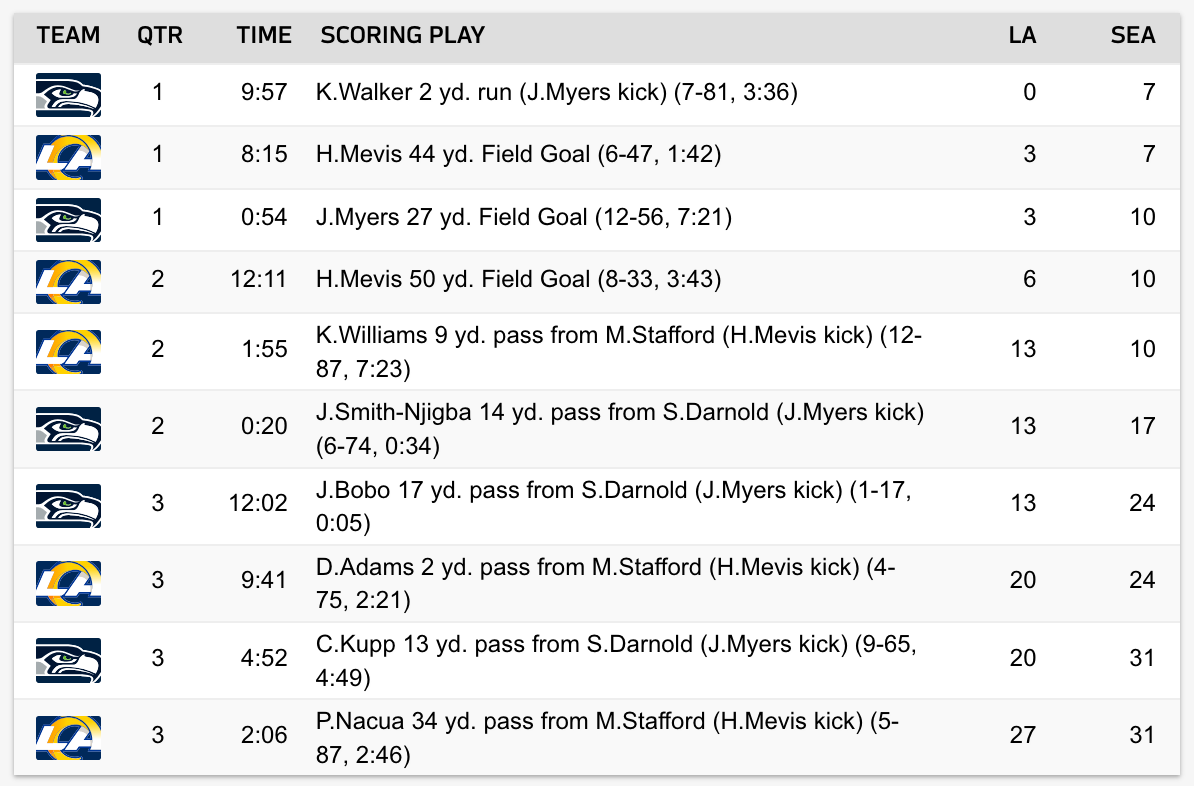
Task: Click the TEAM column header
Action: pos(69,35)
